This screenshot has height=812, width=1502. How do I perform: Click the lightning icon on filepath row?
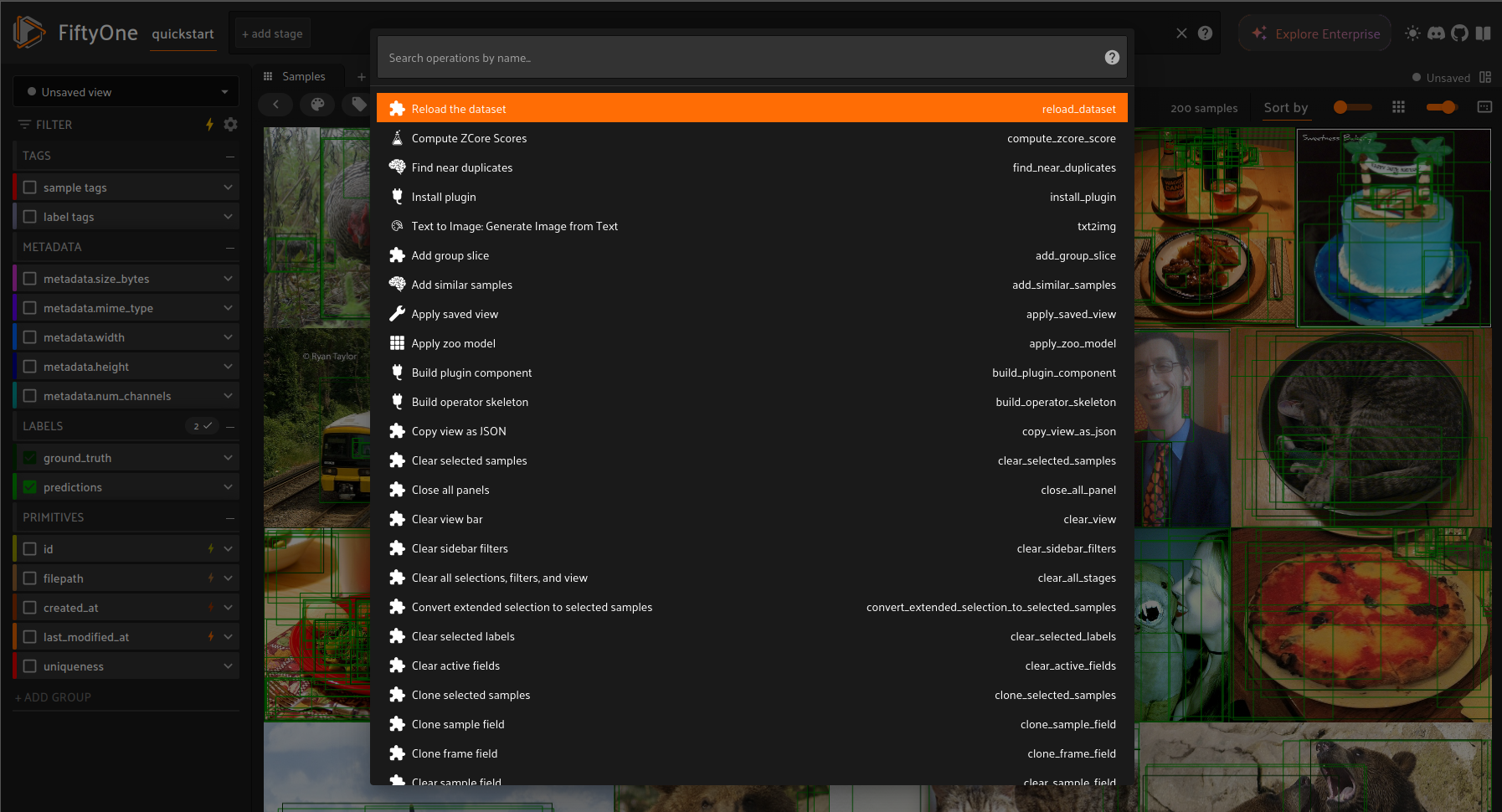coord(210,578)
